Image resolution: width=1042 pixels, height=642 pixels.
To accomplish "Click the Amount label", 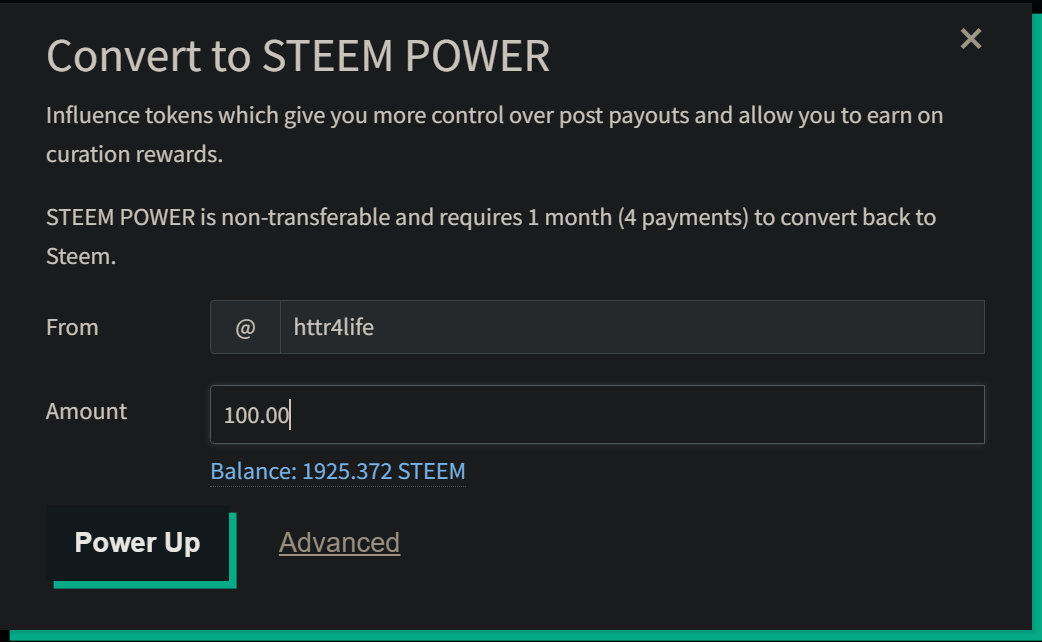I will click(87, 411).
